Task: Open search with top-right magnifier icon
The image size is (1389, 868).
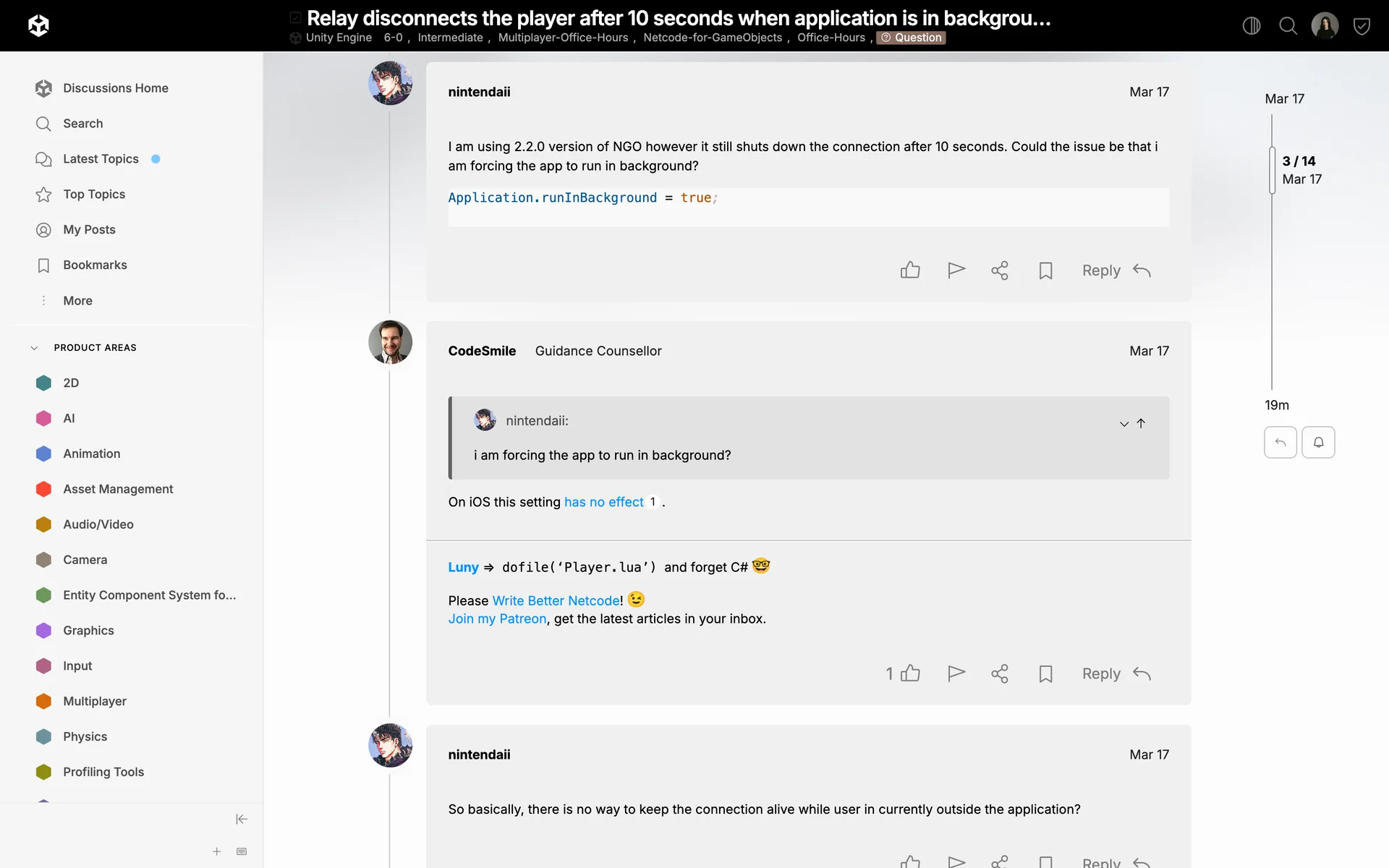Action: pyautogui.click(x=1288, y=26)
